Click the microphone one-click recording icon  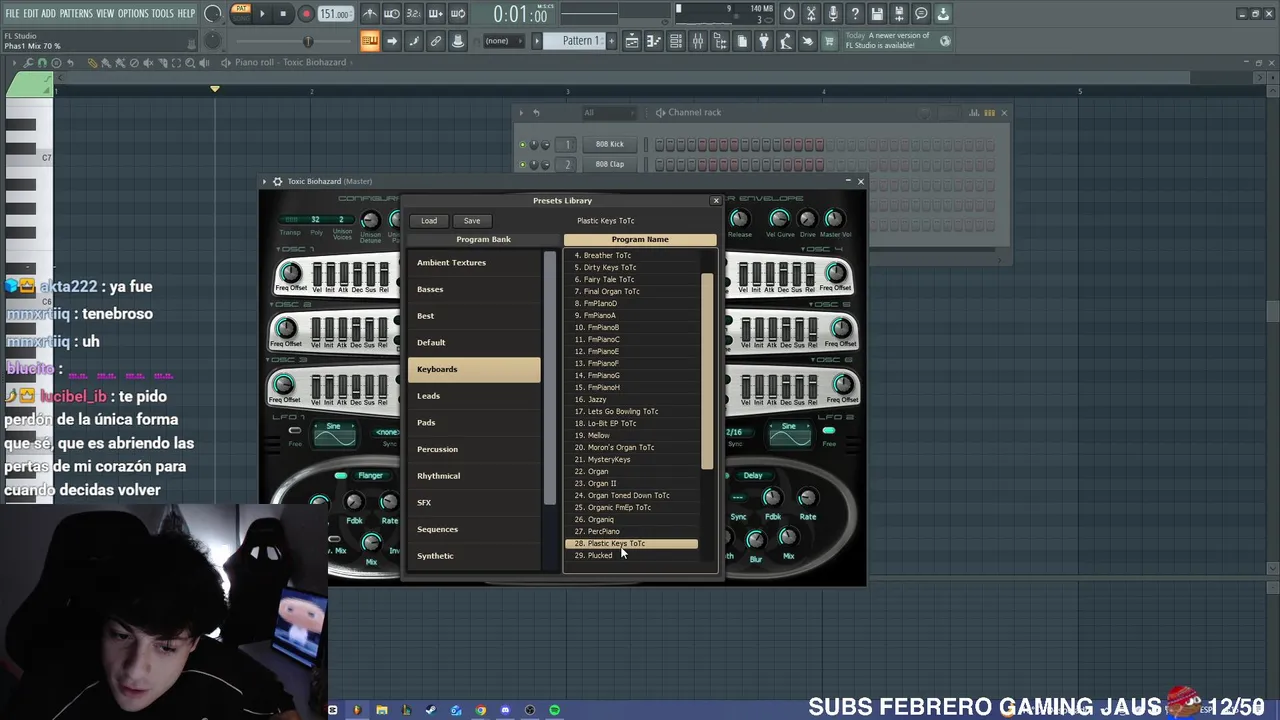point(833,14)
